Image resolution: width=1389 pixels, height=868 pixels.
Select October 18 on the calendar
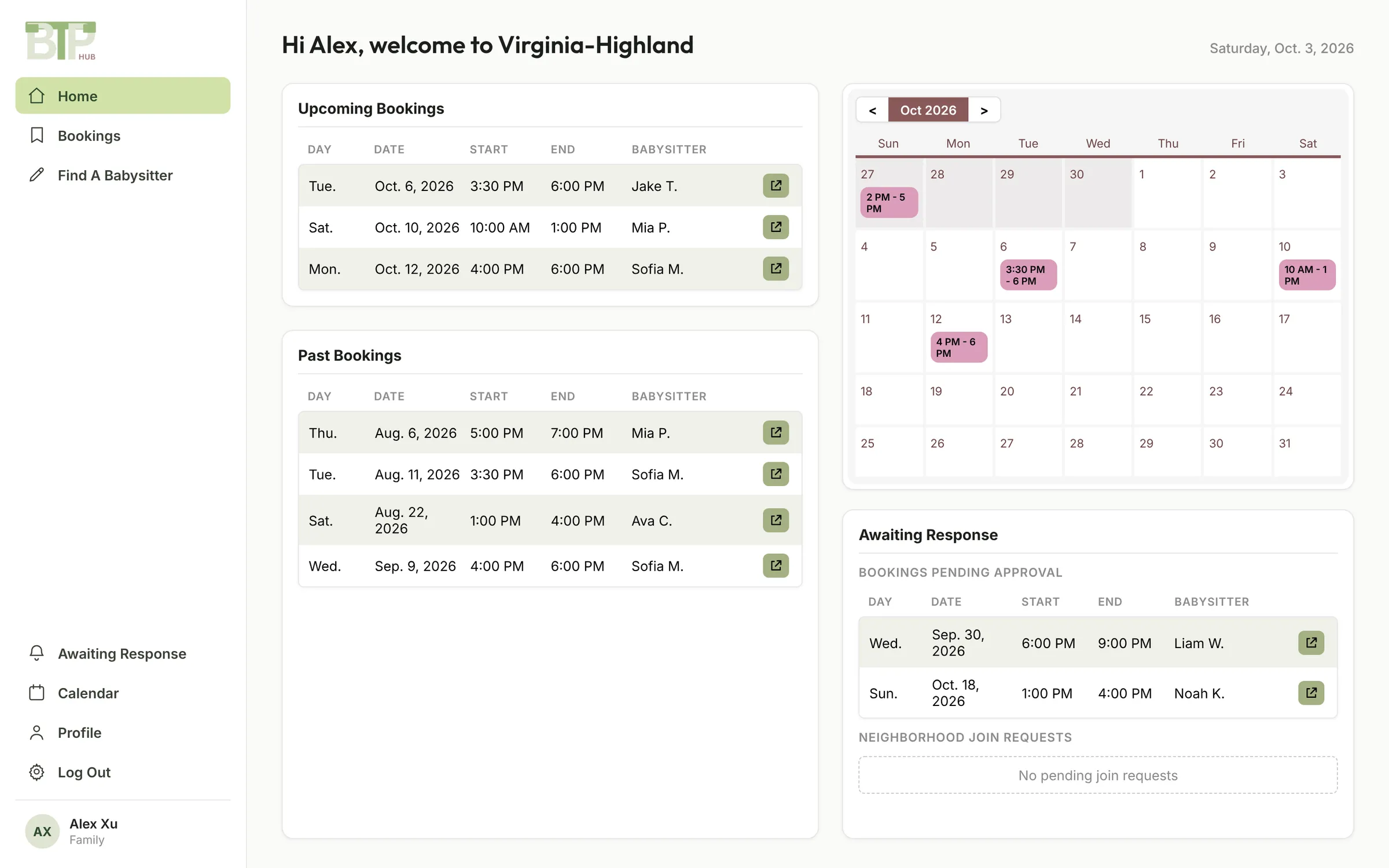tap(889, 399)
